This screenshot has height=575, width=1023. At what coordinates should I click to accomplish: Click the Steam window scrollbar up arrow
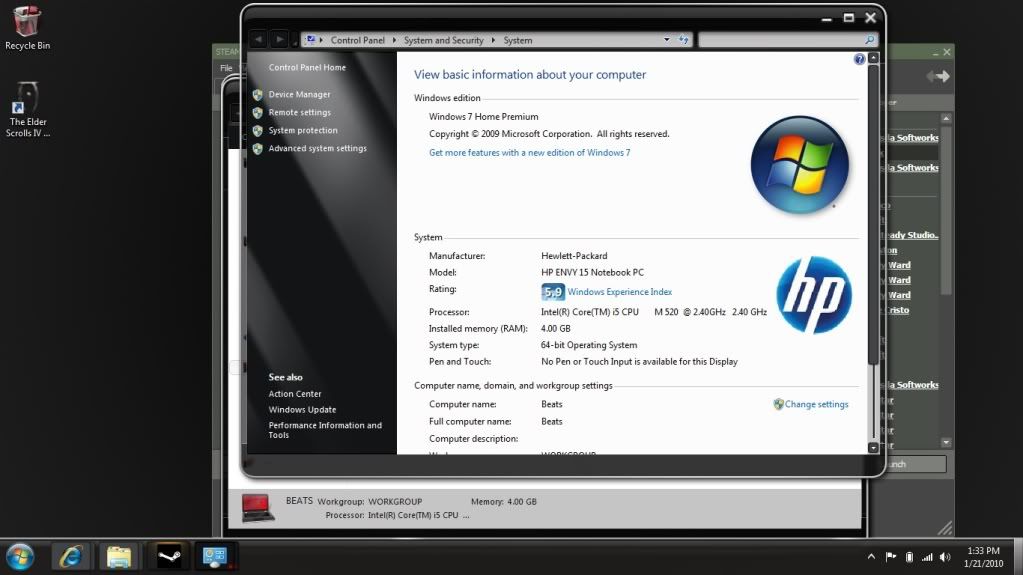click(946, 118)
